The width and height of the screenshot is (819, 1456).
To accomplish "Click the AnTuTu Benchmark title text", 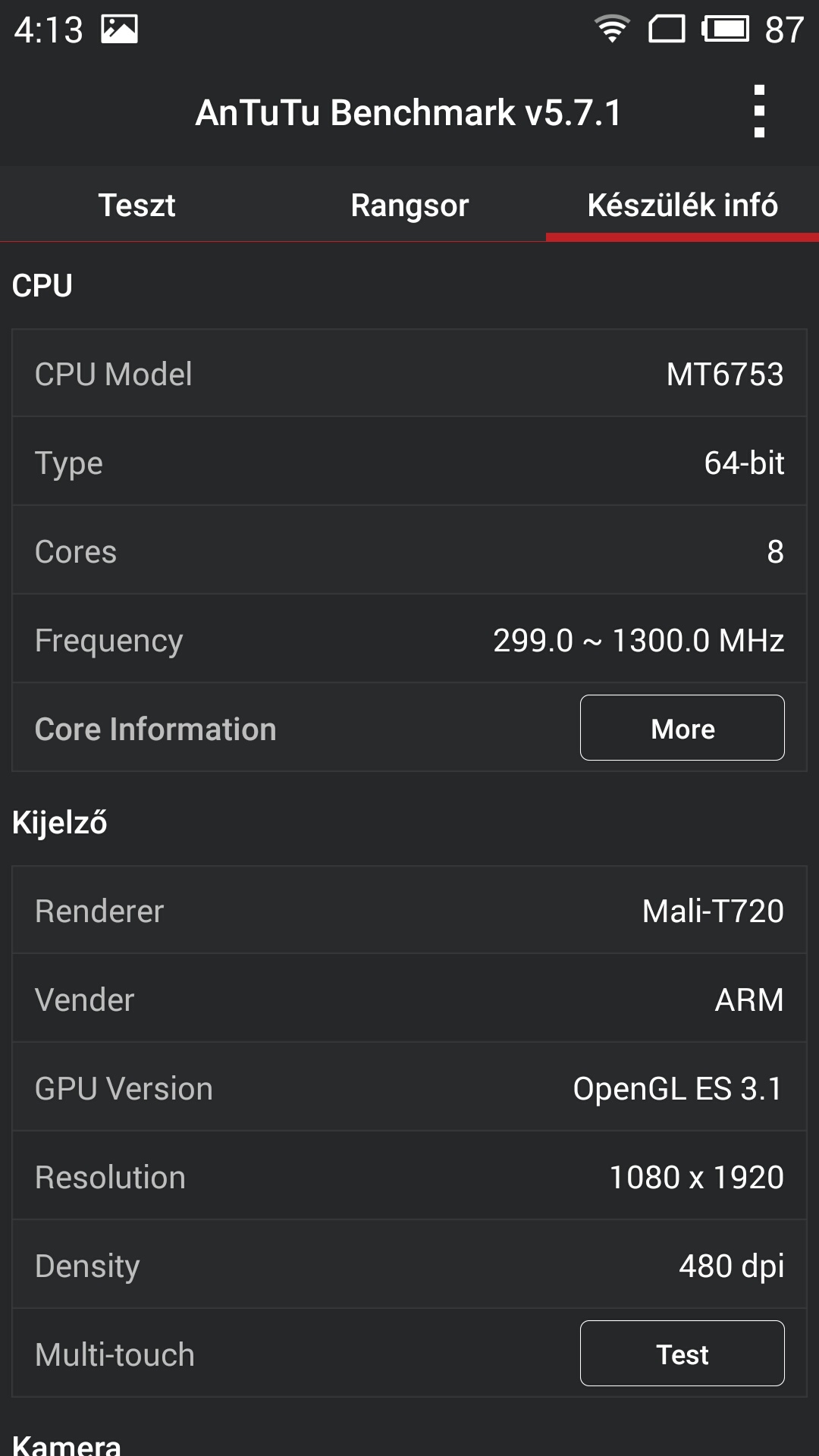I will click(x=409, y=114).
